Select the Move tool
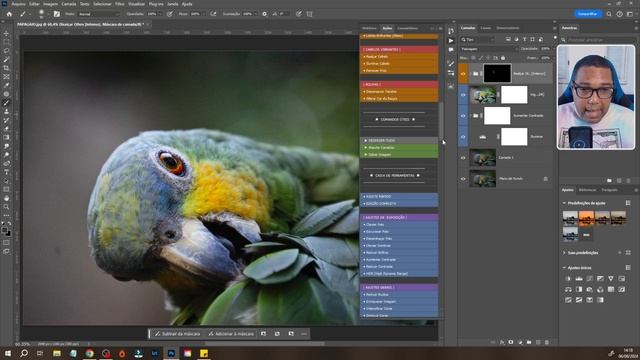This screenshot has height=360, width=640. click(x=6, y=33)
